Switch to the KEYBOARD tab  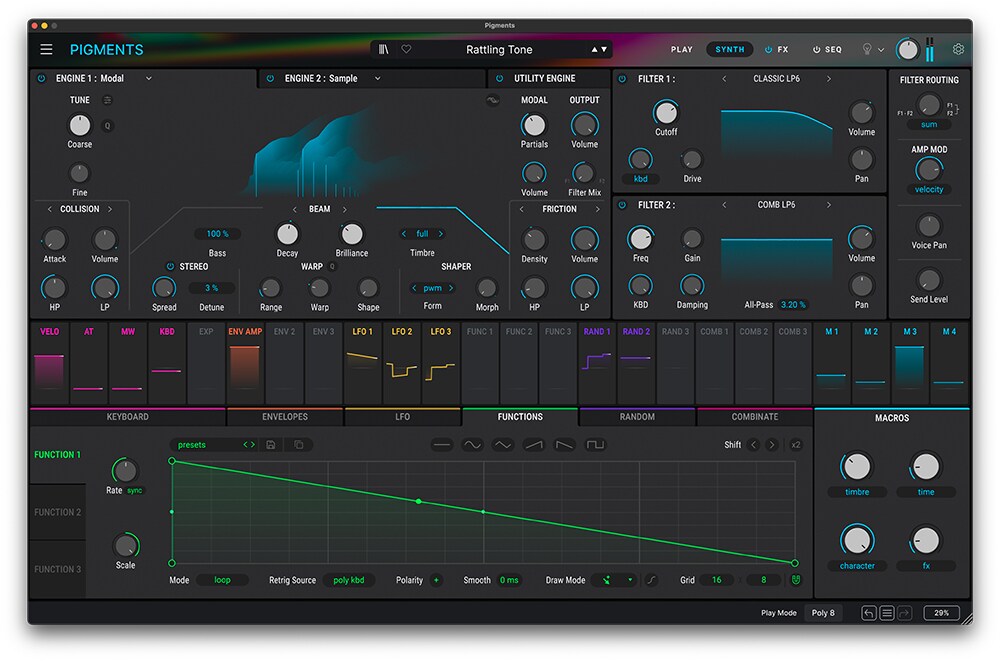point(128,417)
